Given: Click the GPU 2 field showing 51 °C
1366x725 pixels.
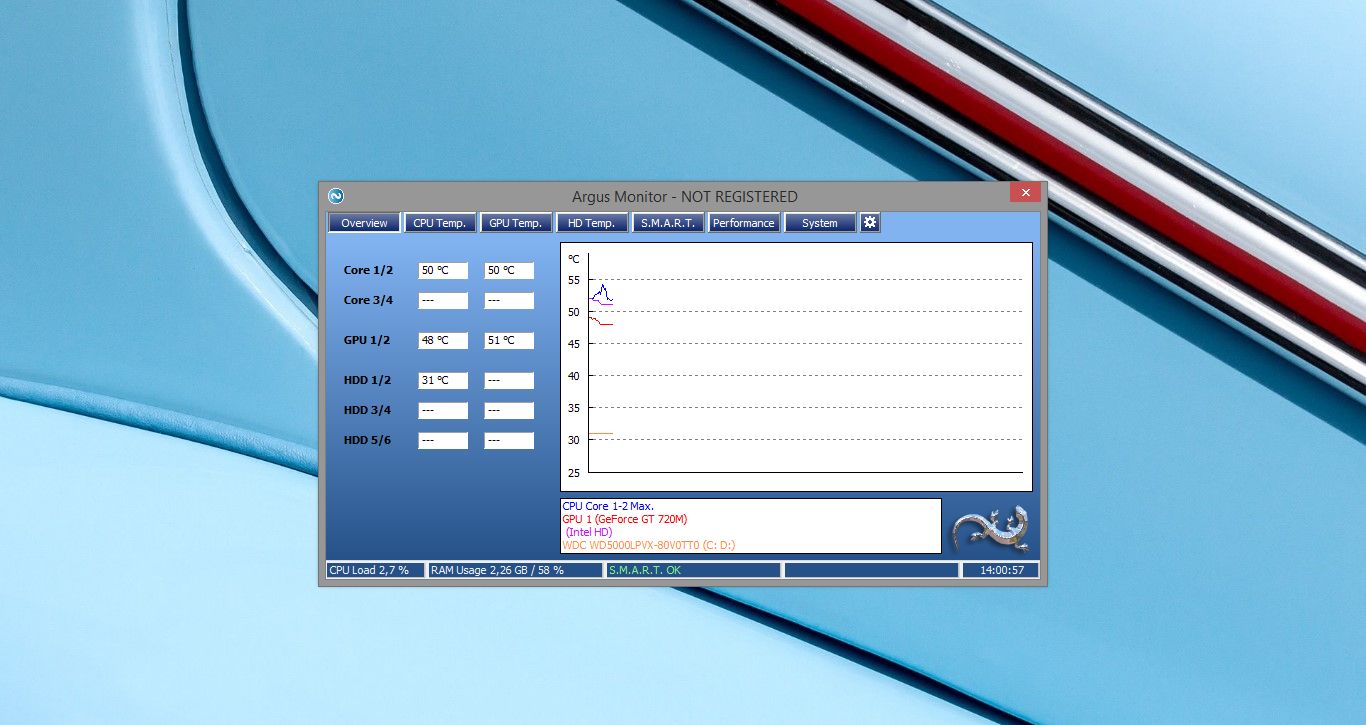Looking at the screenshot, I should pos(509,340).
